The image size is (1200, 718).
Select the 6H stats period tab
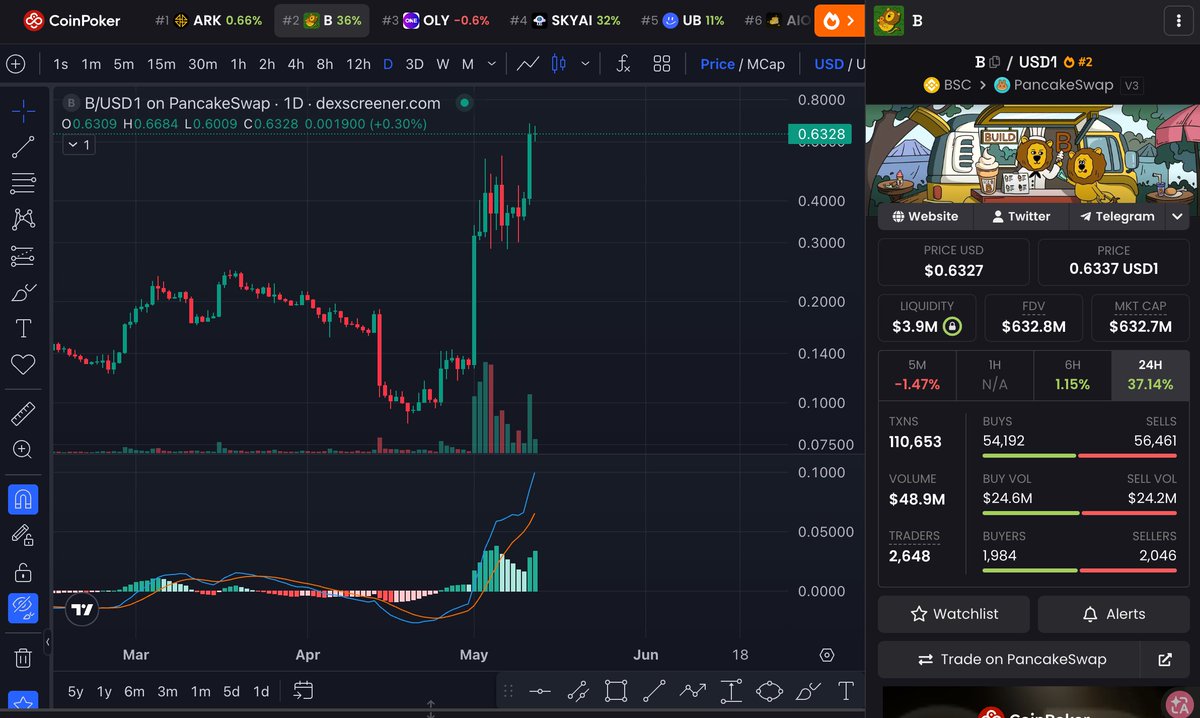1072,375
